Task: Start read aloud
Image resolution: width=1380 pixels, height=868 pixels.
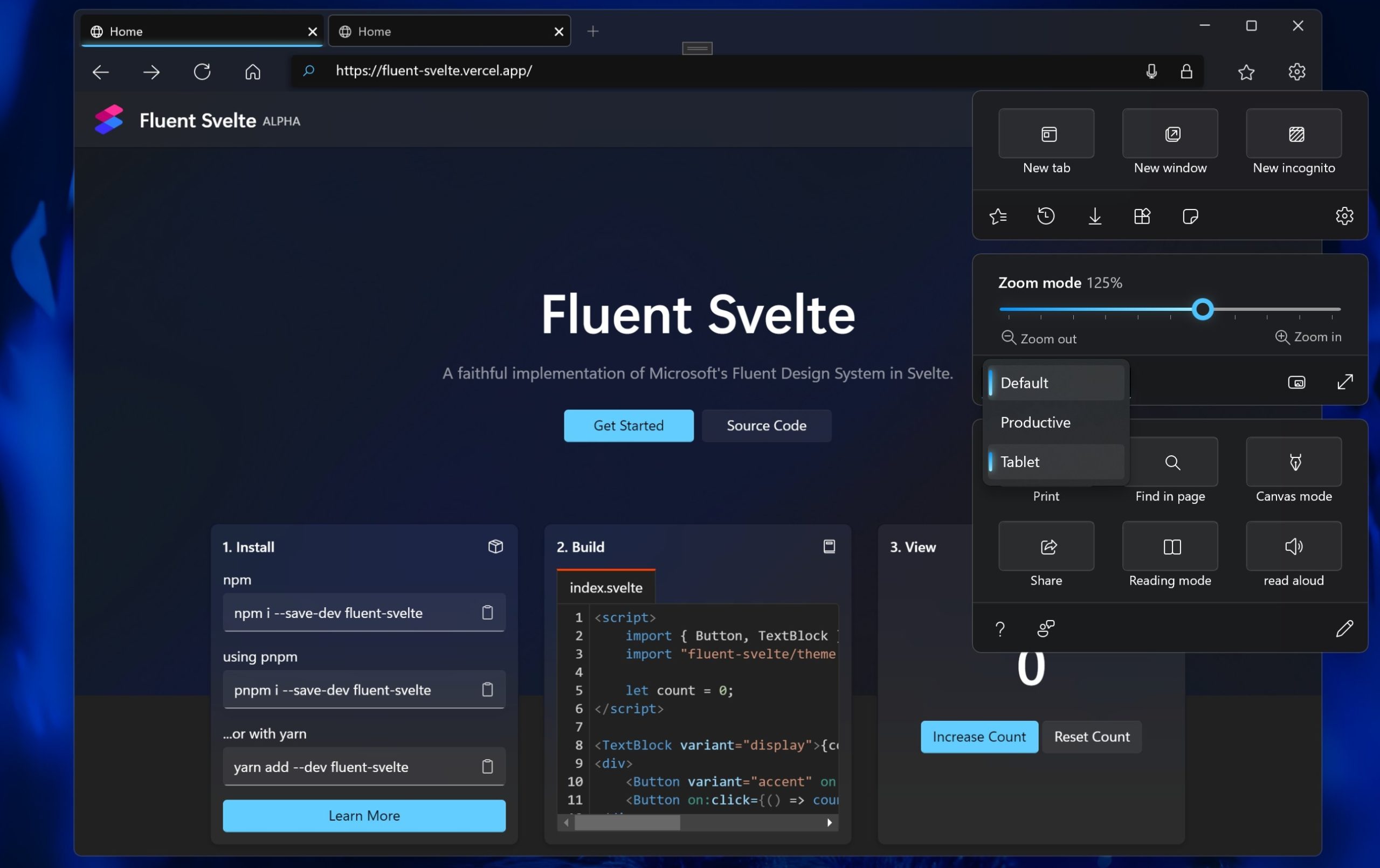Action: click(1293, 546)
